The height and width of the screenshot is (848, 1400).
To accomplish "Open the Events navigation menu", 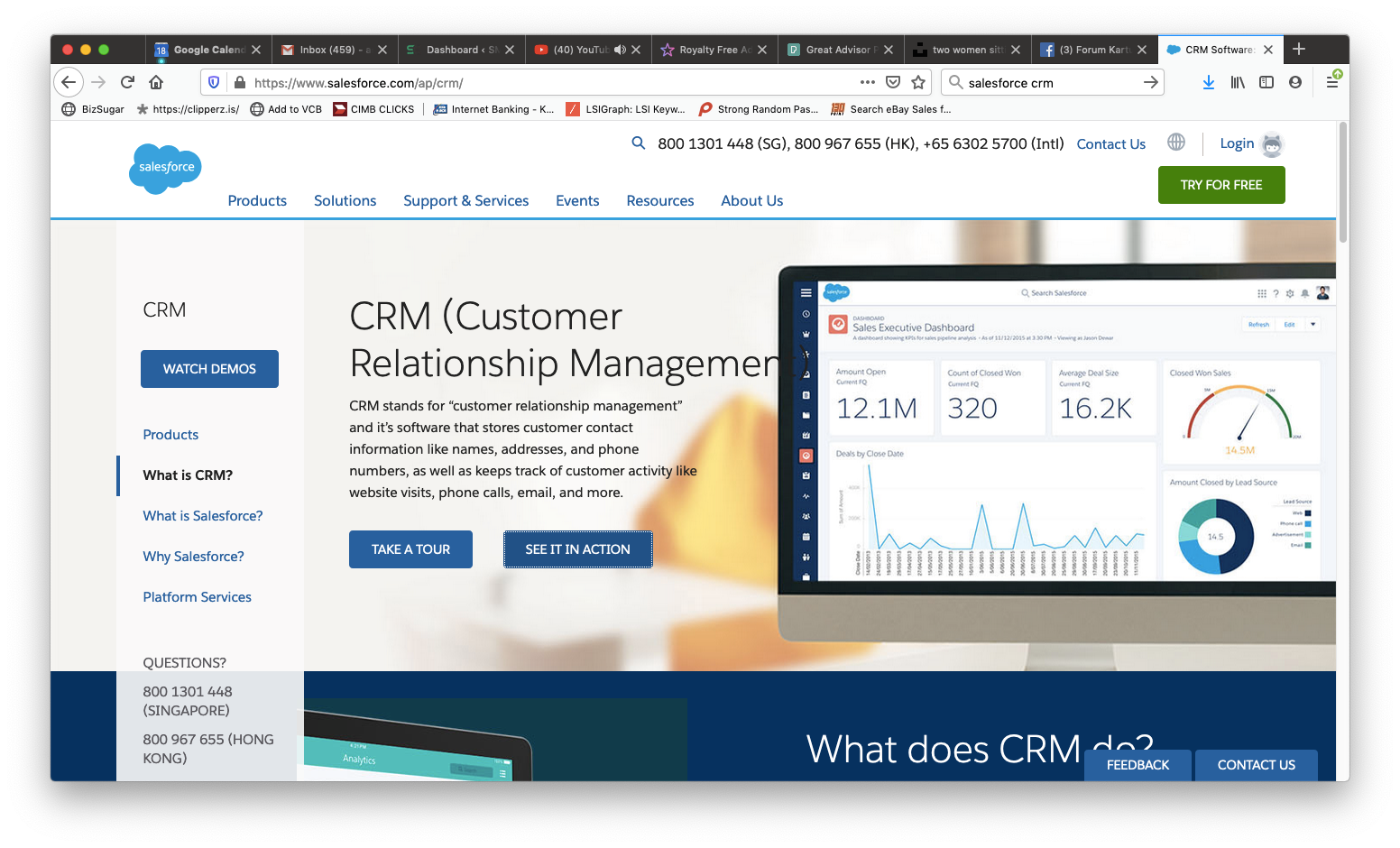I will 577,200.
